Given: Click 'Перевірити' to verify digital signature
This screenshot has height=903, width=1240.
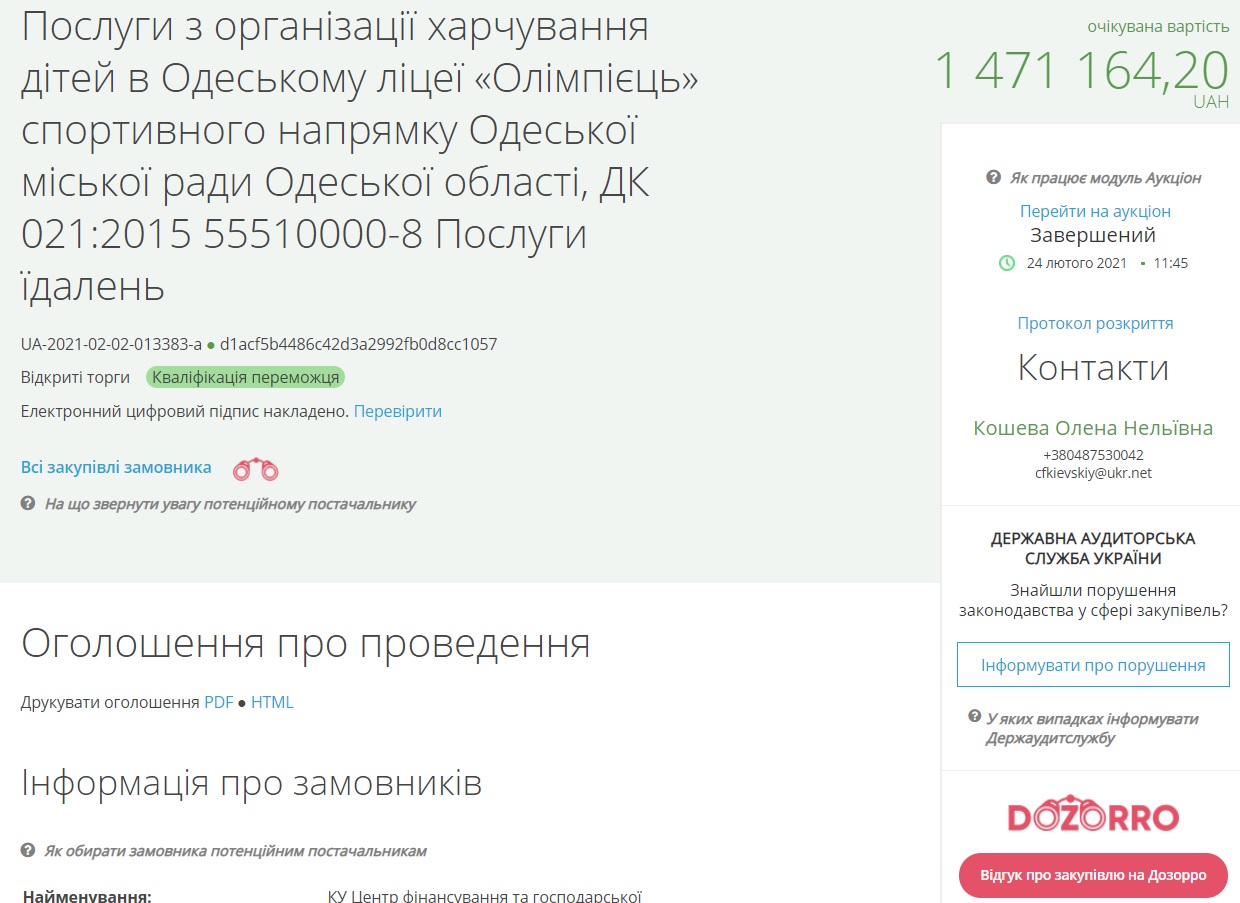Looking at the screenshot, I should pos(397,411).
